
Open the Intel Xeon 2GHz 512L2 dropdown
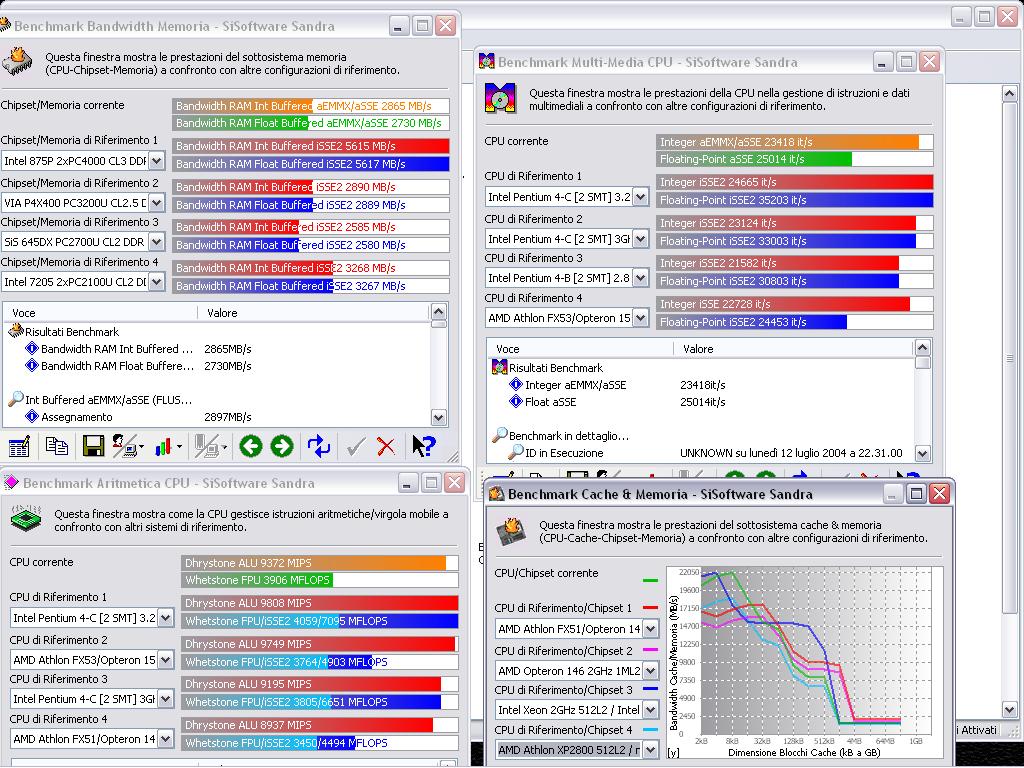point(650,710)
